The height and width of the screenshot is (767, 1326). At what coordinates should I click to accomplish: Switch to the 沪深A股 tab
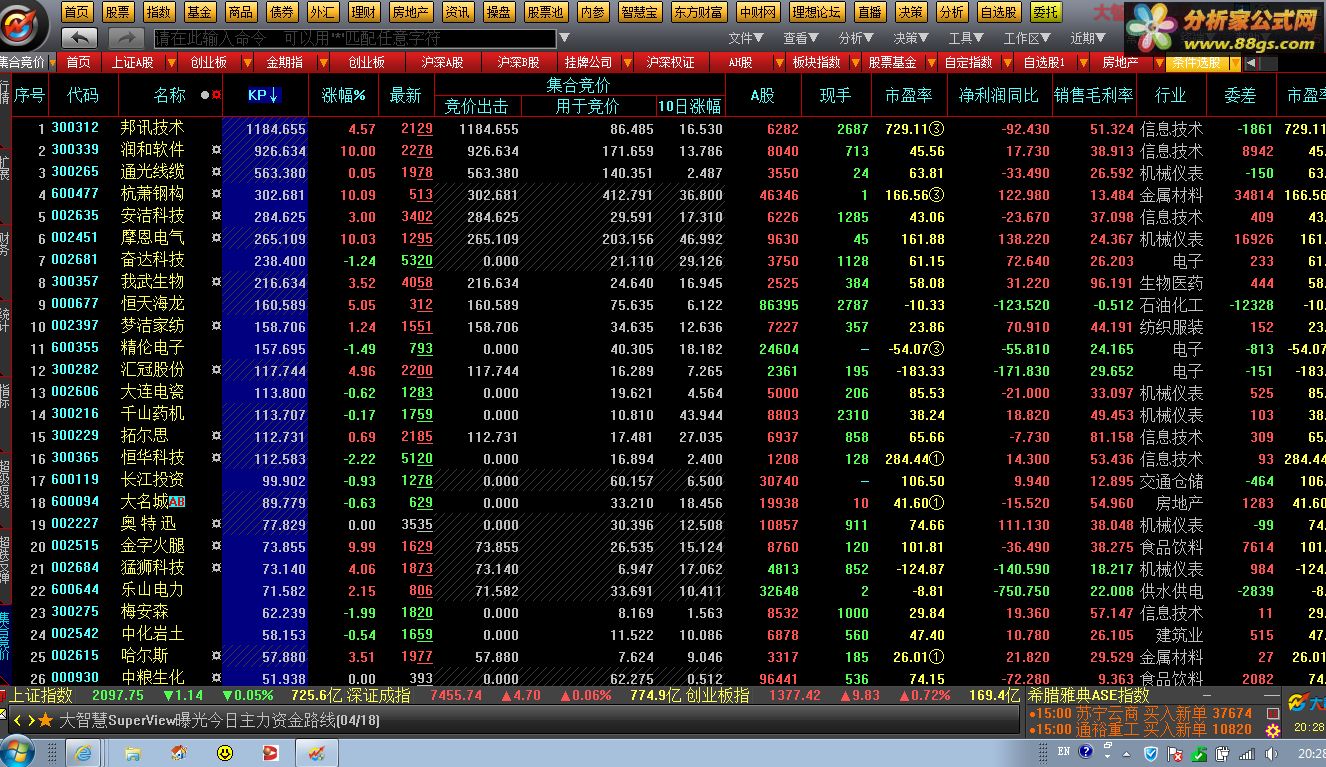tap(442, 62)
